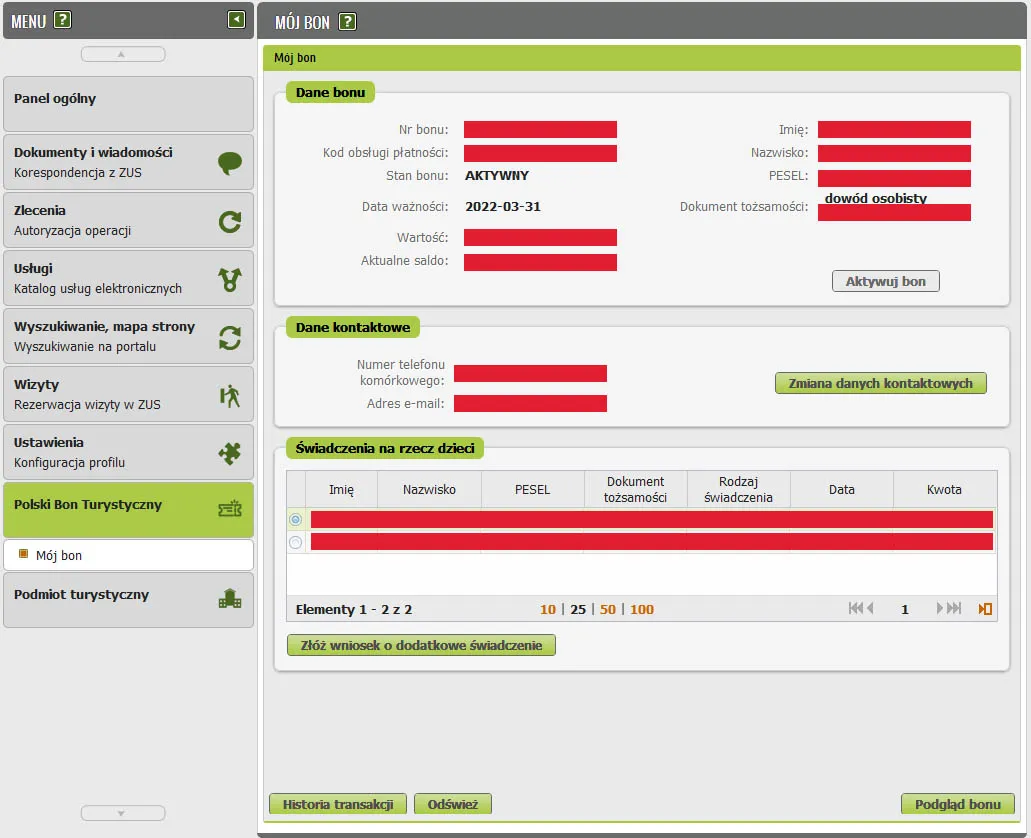The height and width of the screenshot is (838, 1031).
Task: Click the Odśwież button
Action: click(453, 804)
